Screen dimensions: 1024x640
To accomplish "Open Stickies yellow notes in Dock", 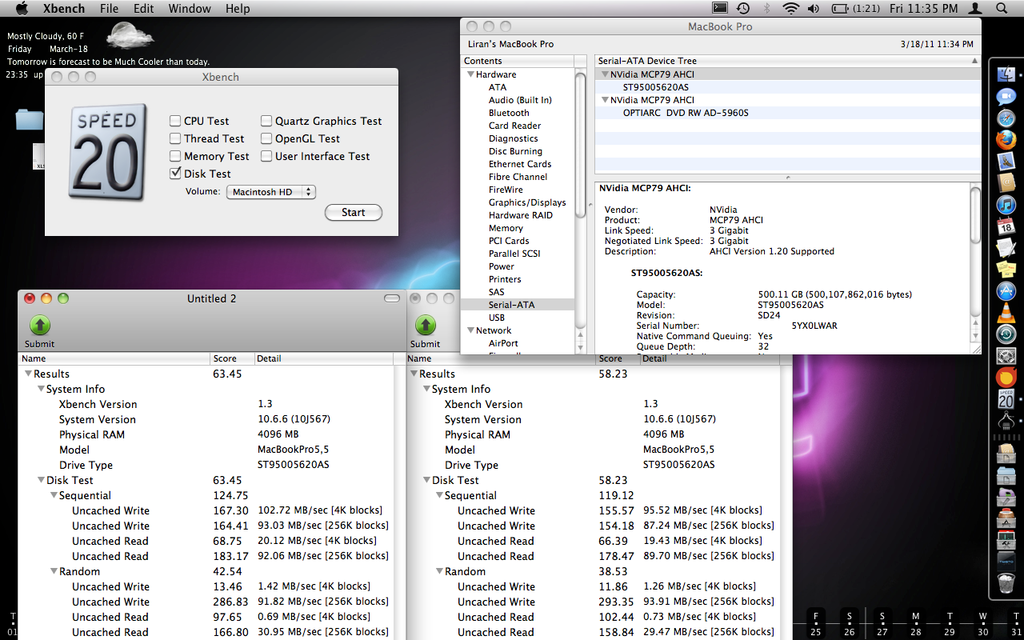I will pyautogui.click(x=1006, y=270).
